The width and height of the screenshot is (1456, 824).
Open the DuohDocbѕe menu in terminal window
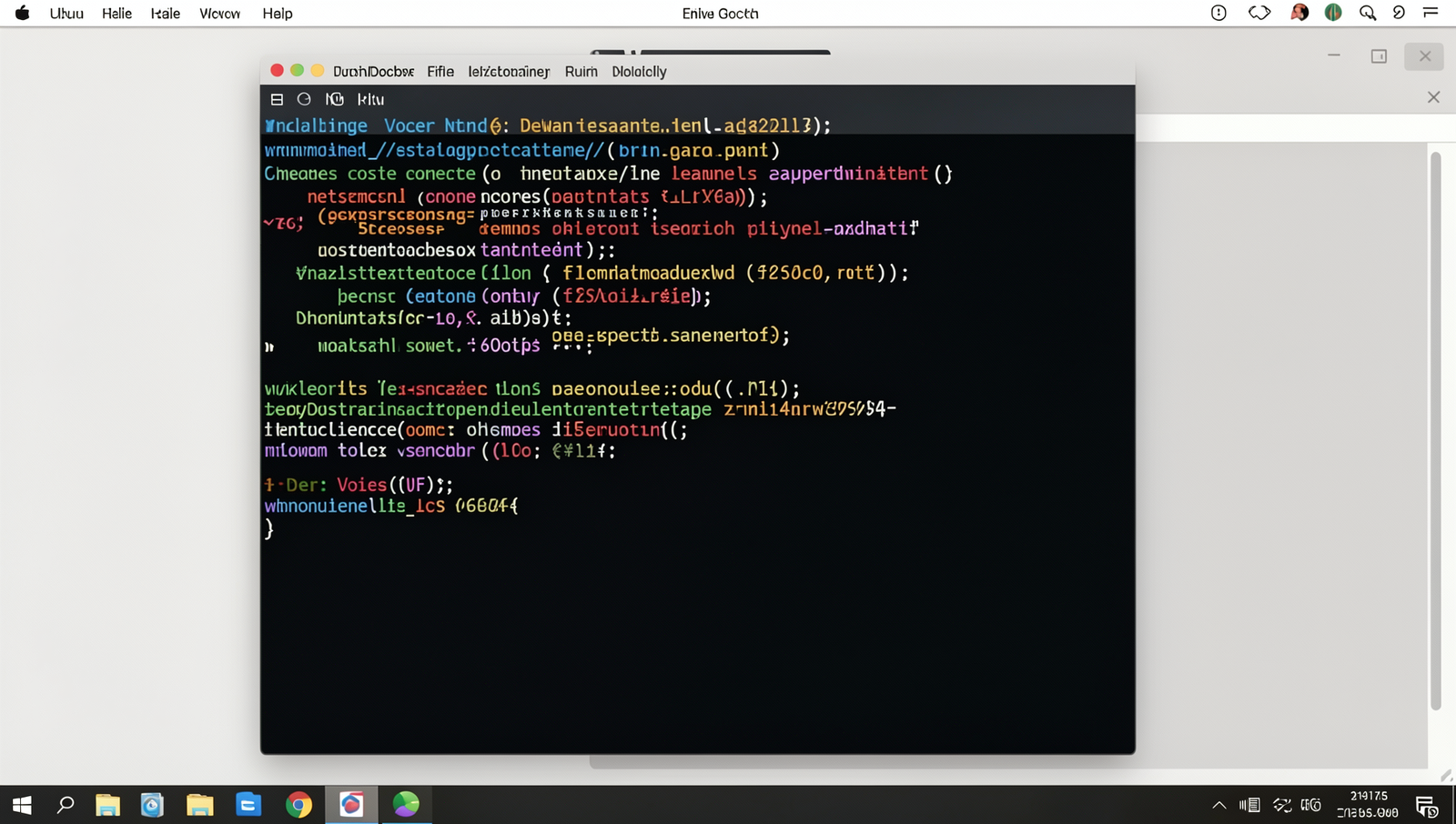point(373,72)
